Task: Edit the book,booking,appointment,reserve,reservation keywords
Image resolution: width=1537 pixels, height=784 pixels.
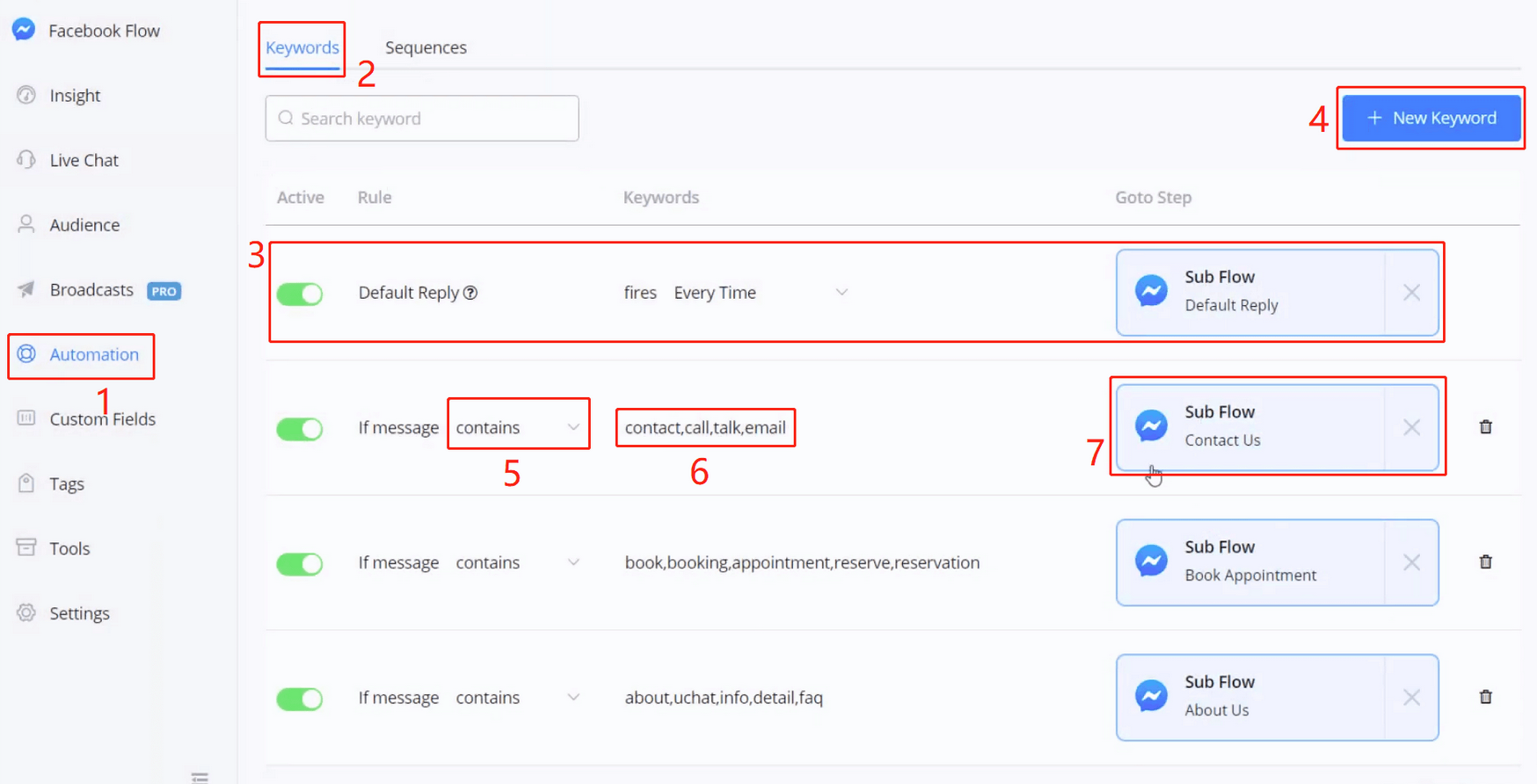Action: point(802,563)
